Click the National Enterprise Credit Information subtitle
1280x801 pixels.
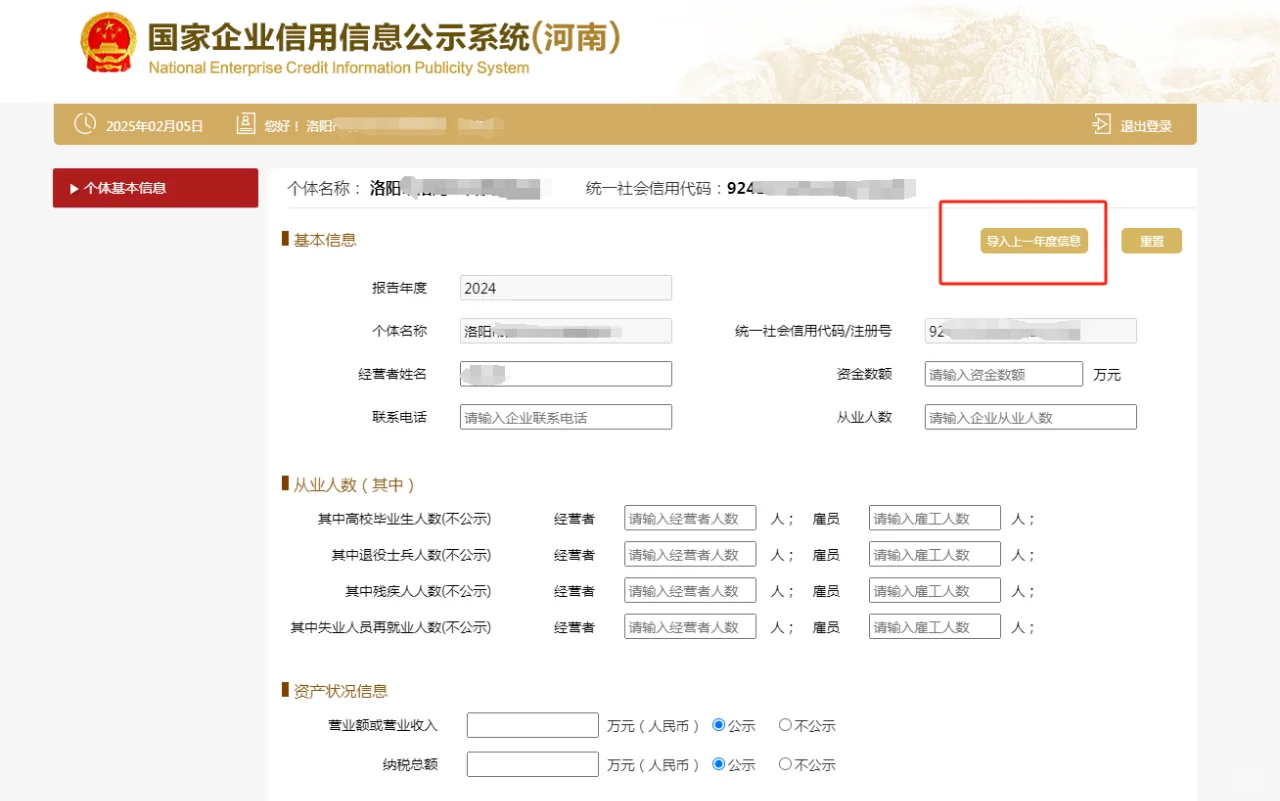pos(339,68)
